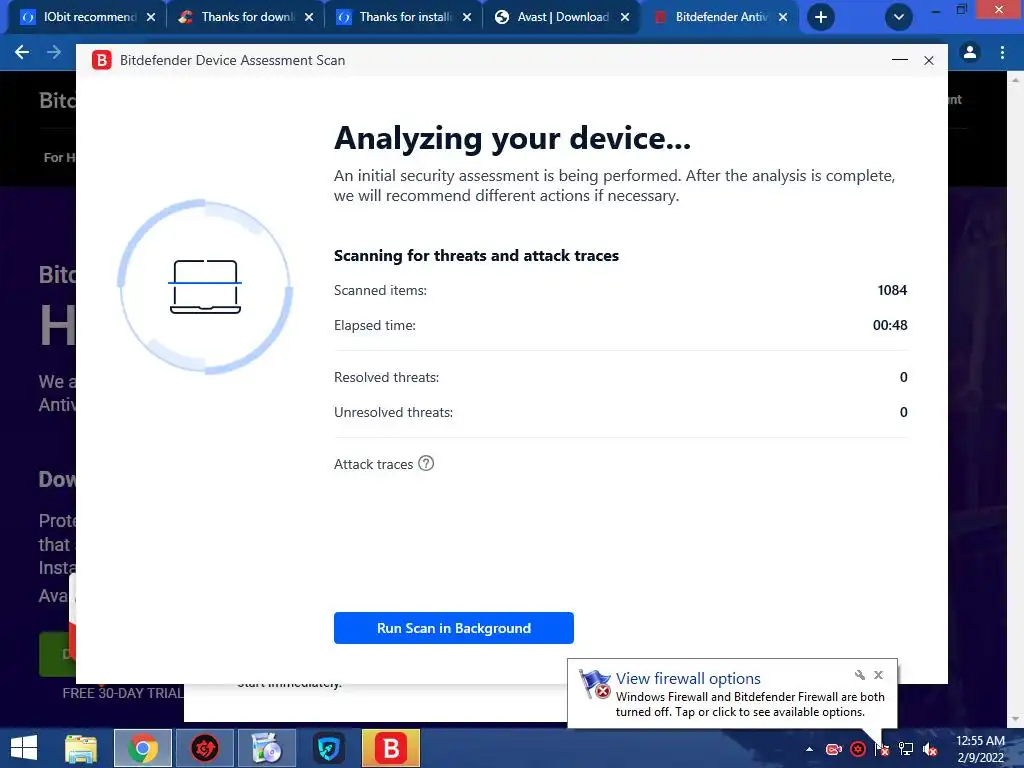Open the browser three-dot menu
Image resolution: width=1024 pixels, height=768 pixels.
click(x=1002, y=52)
